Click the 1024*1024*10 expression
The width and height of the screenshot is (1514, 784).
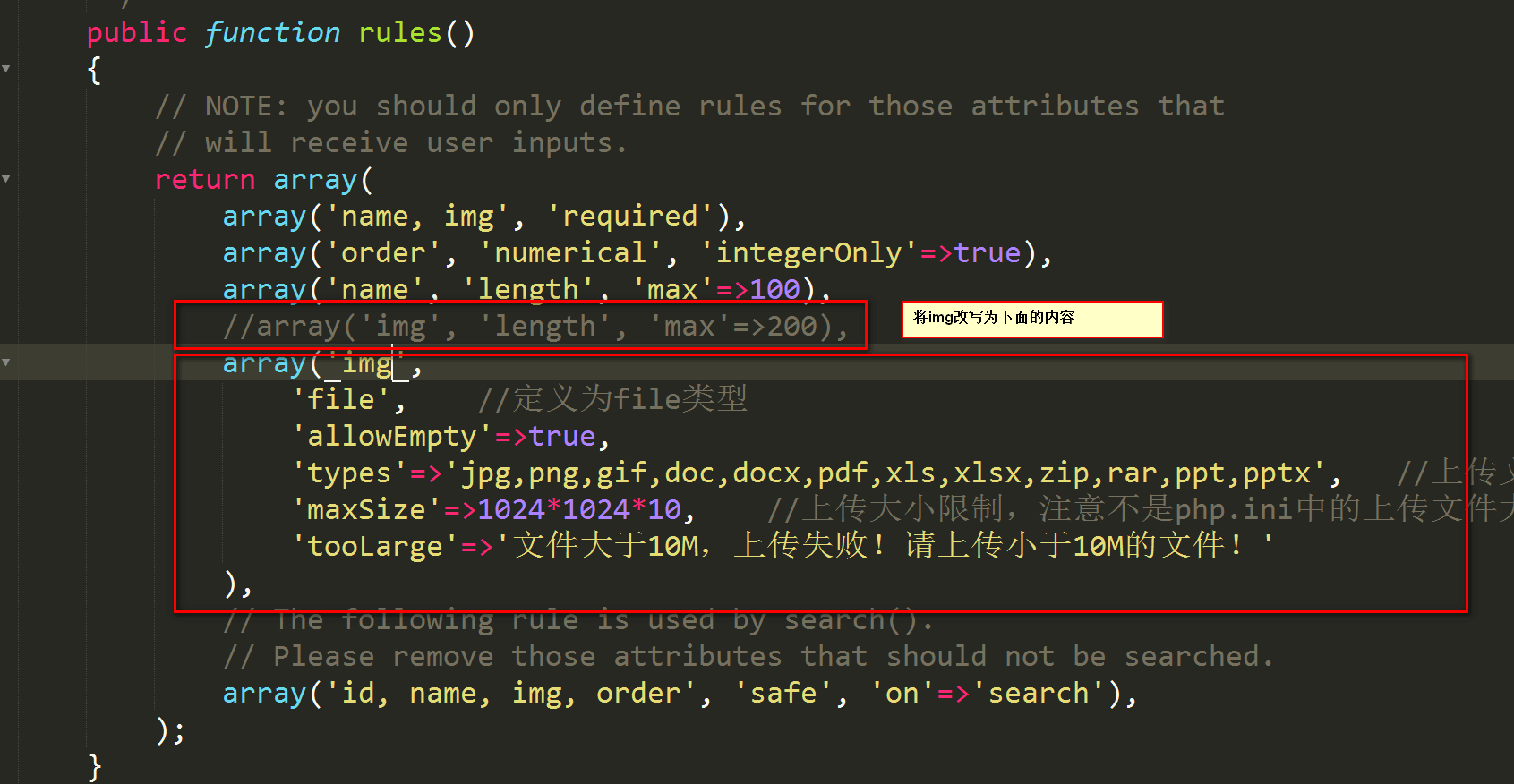[579, 510]
